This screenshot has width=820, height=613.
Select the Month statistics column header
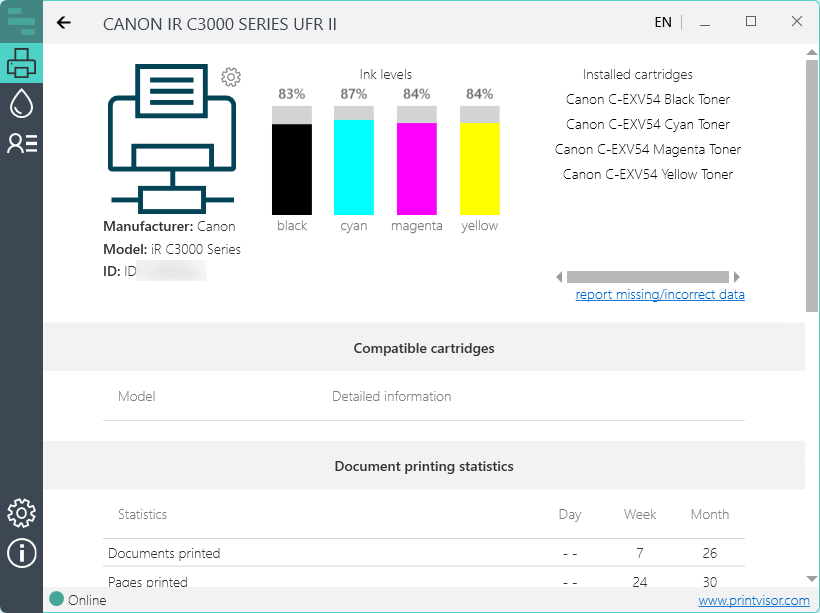point(709,514)
